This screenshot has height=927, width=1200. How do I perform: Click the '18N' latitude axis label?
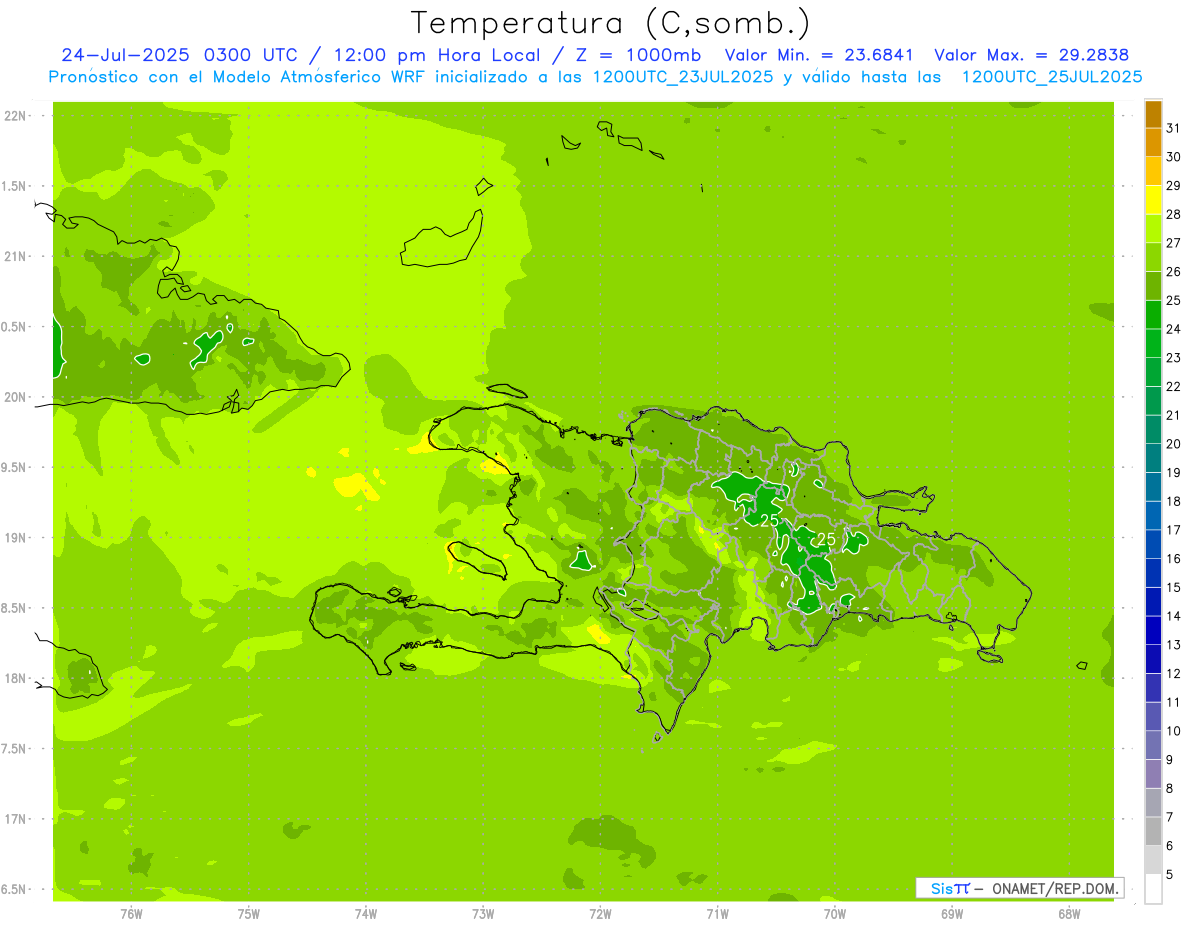(x=17, y=678)
